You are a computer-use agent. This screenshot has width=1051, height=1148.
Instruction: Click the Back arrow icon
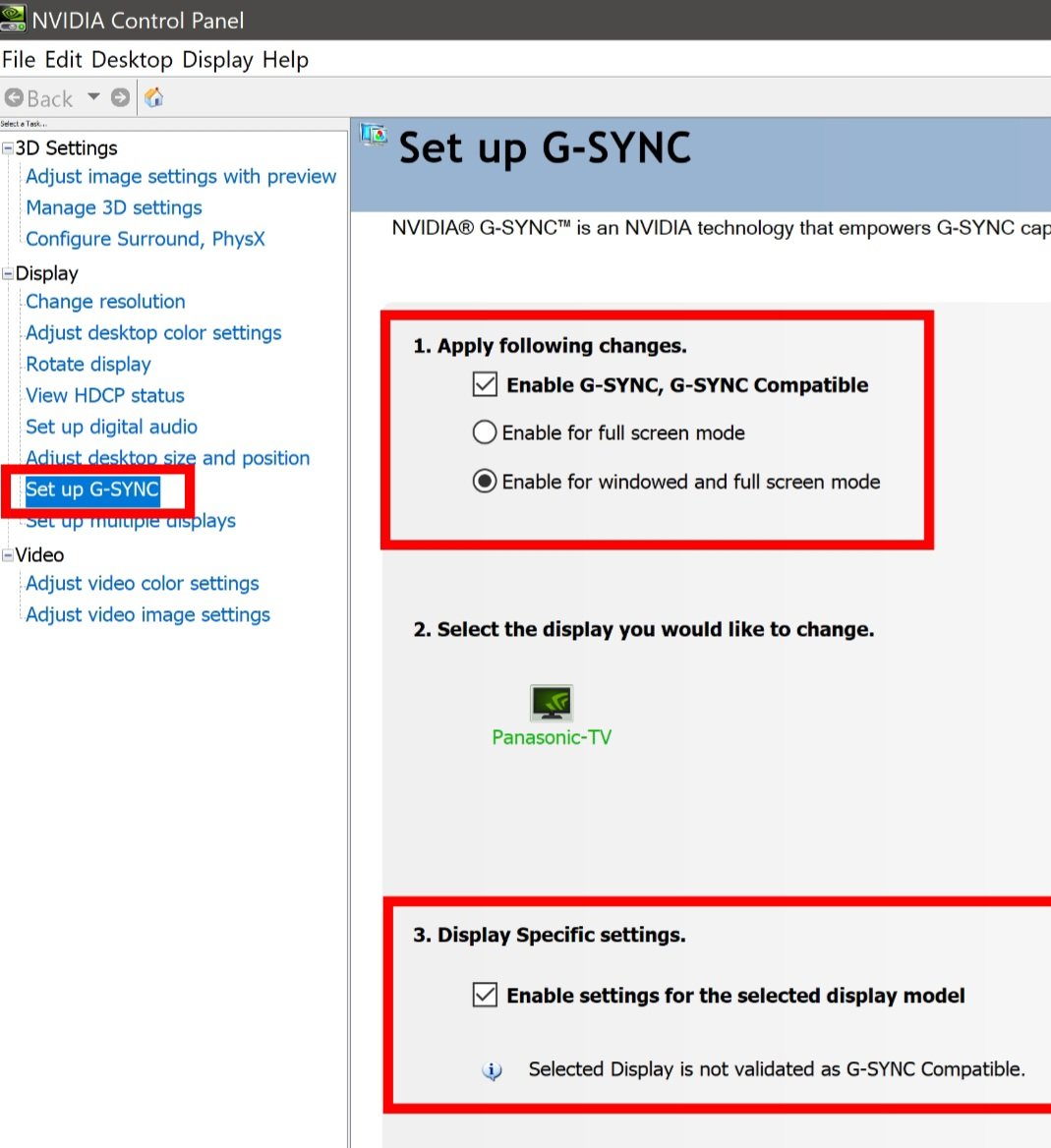pyautogui.click(x=14, y=97)
